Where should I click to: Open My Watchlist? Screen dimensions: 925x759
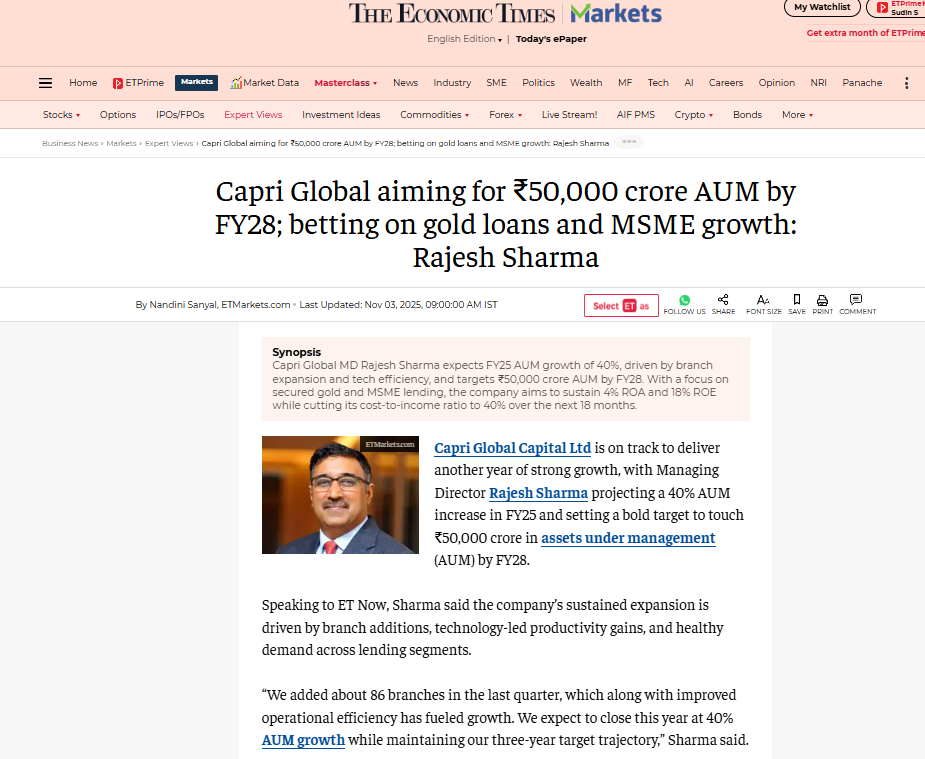tap(821, 7)
